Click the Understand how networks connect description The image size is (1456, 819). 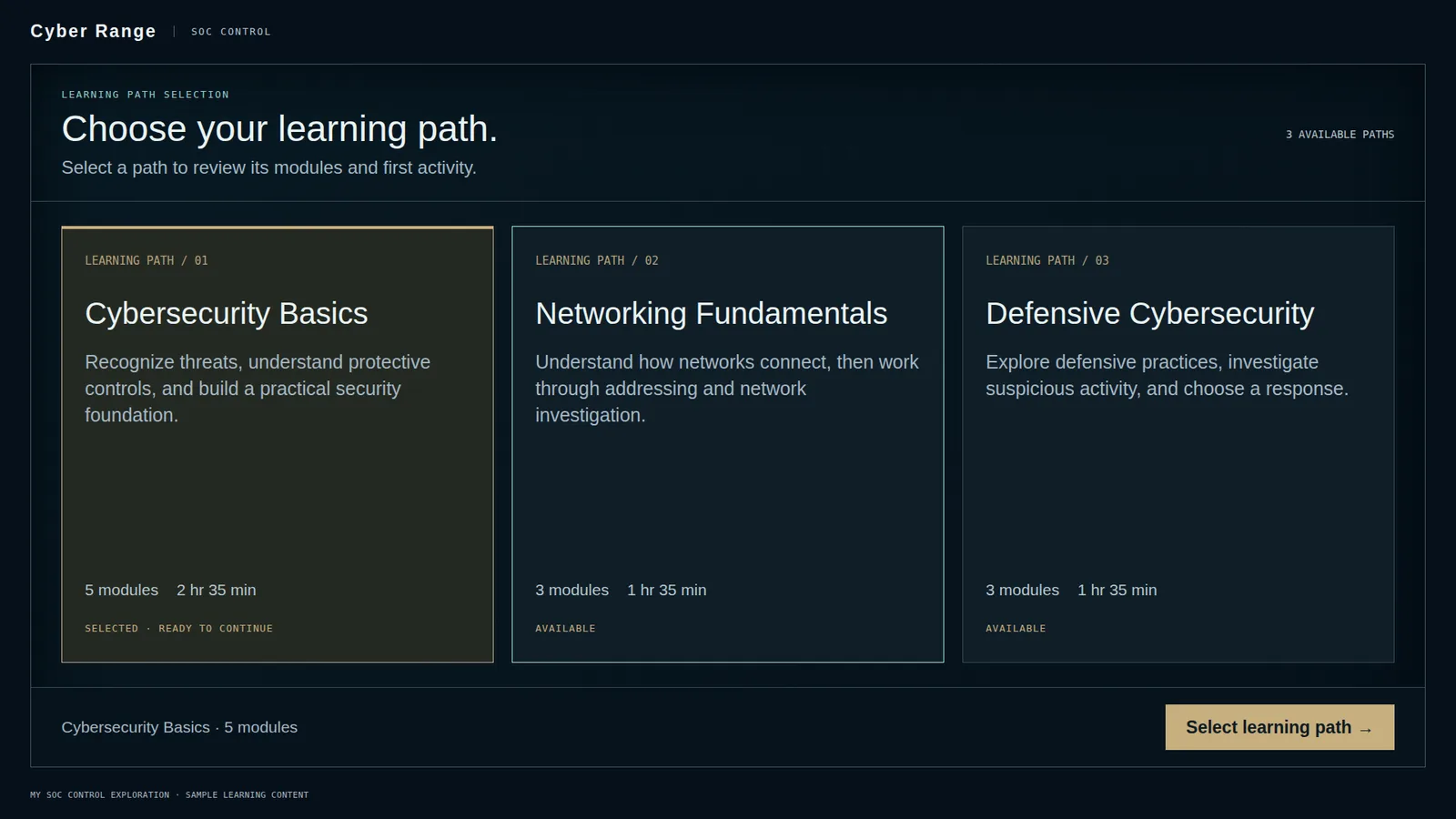point(727,389)
